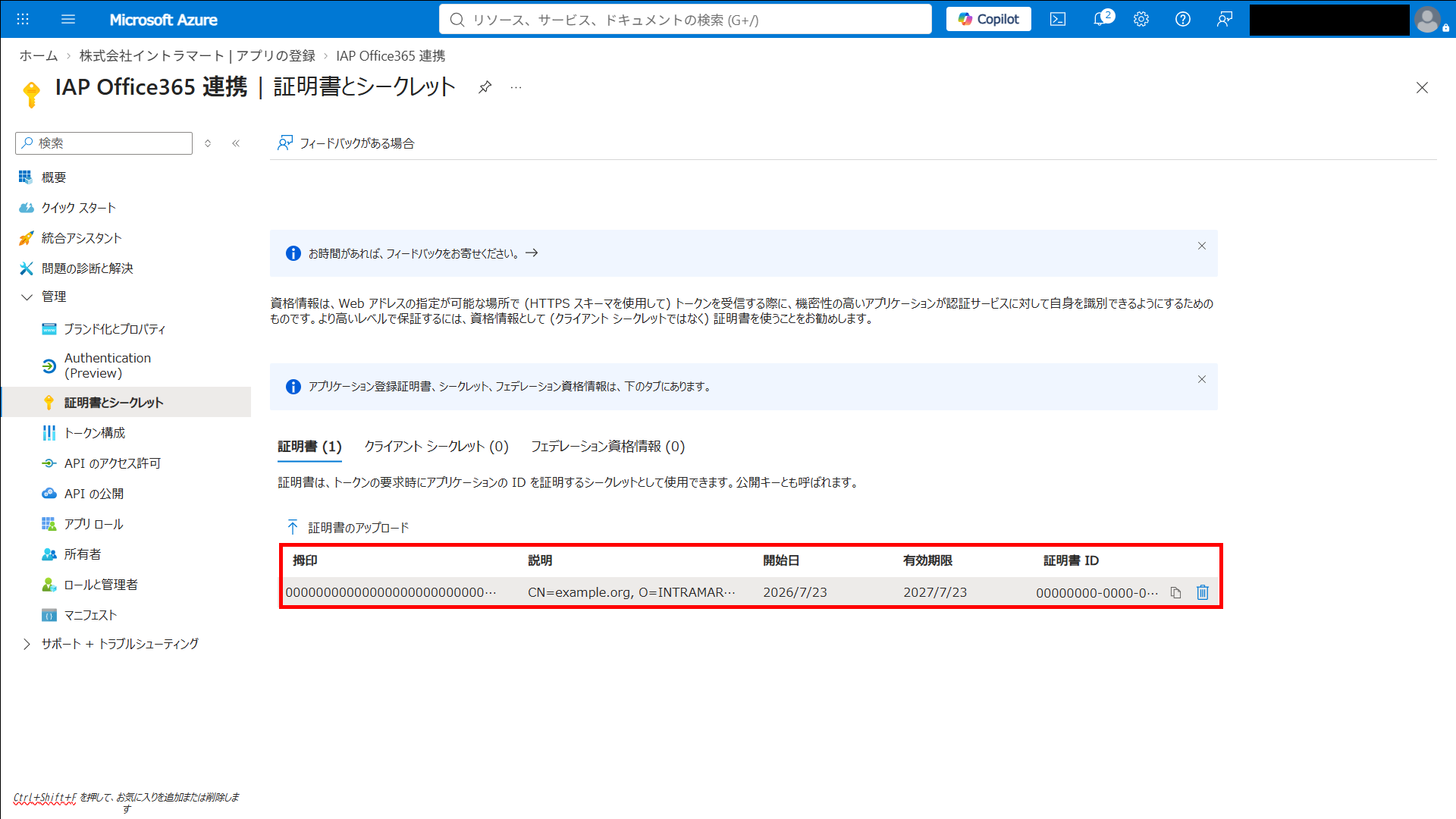This screenshot has width=1456, height=819.
Task: Click the top resource search box
Action: 685,19
